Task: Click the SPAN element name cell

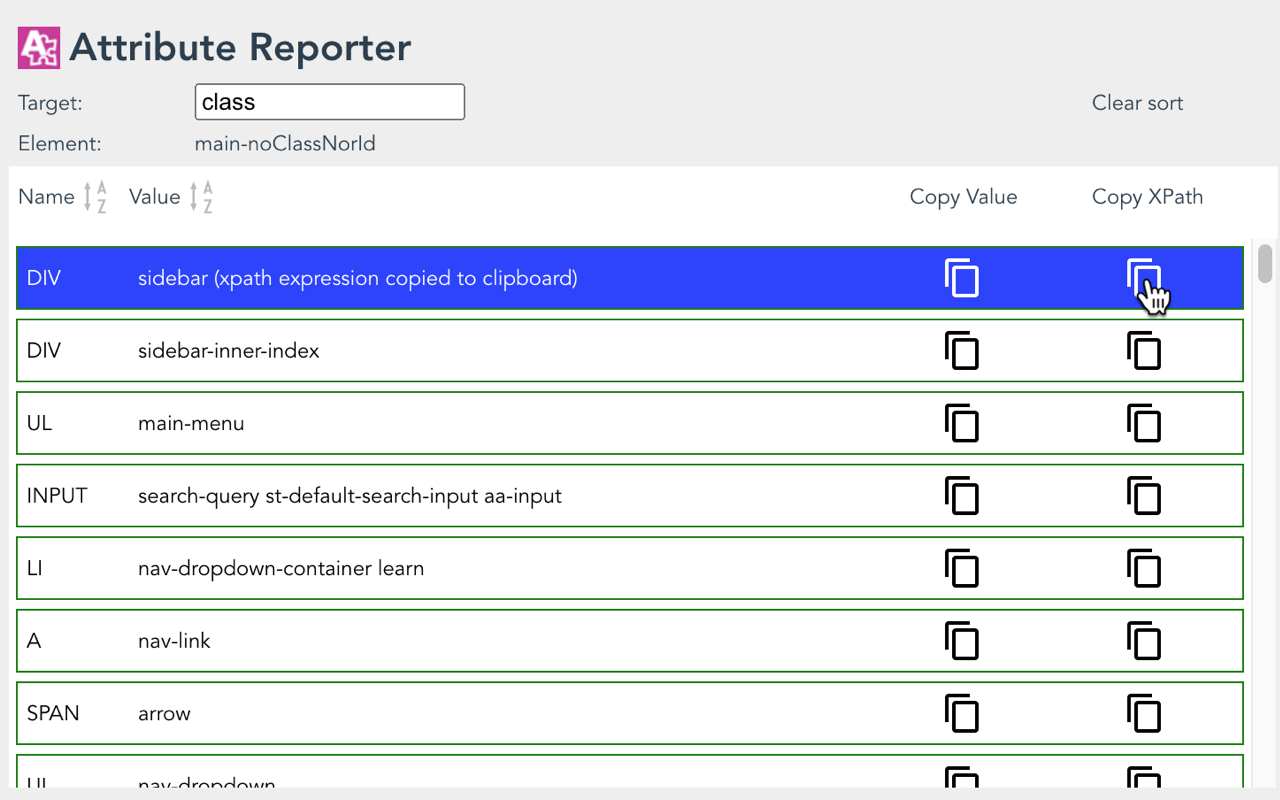Action: click(53, 713)
